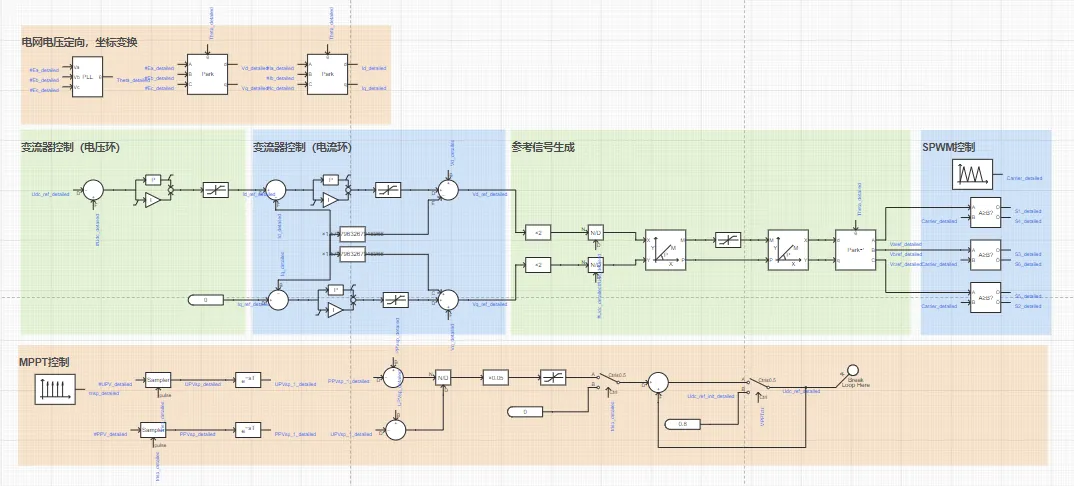1074x486 pixels.
Task: Select the summing junction between the two MPPT switches
Action: (x=658, y=382)
